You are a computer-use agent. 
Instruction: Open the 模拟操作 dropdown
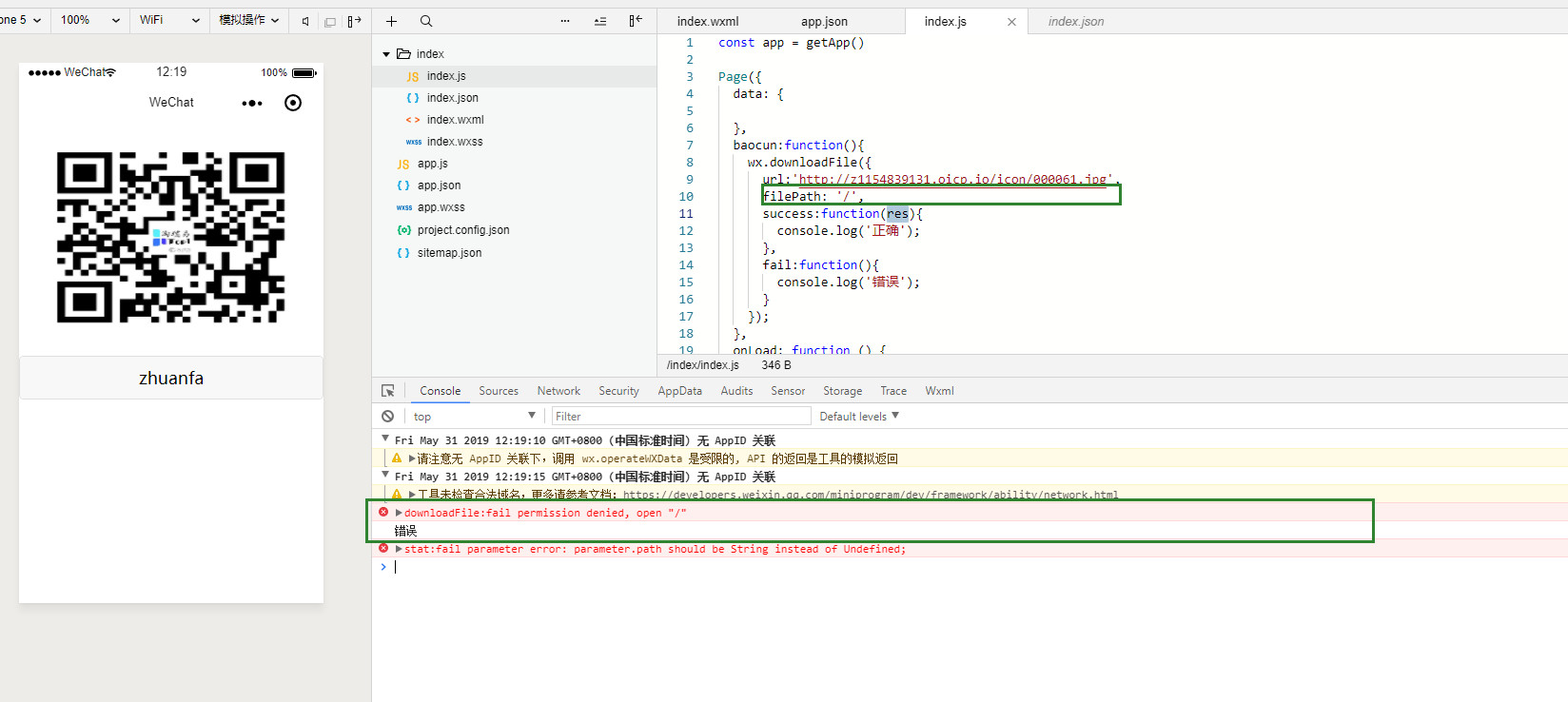(x=248, y=20)
